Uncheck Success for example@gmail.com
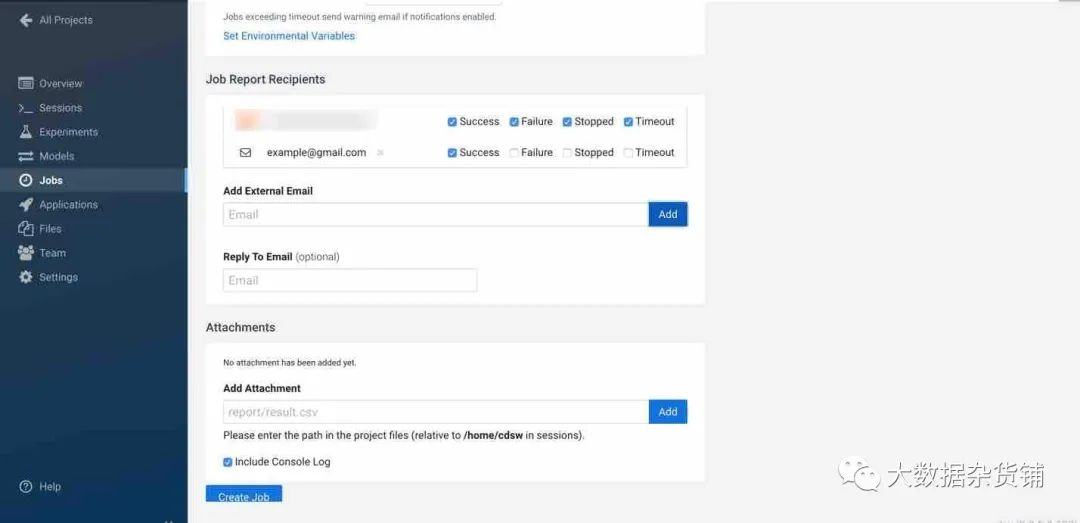This screenshot has height=523, width=1080. click(452, 153)
